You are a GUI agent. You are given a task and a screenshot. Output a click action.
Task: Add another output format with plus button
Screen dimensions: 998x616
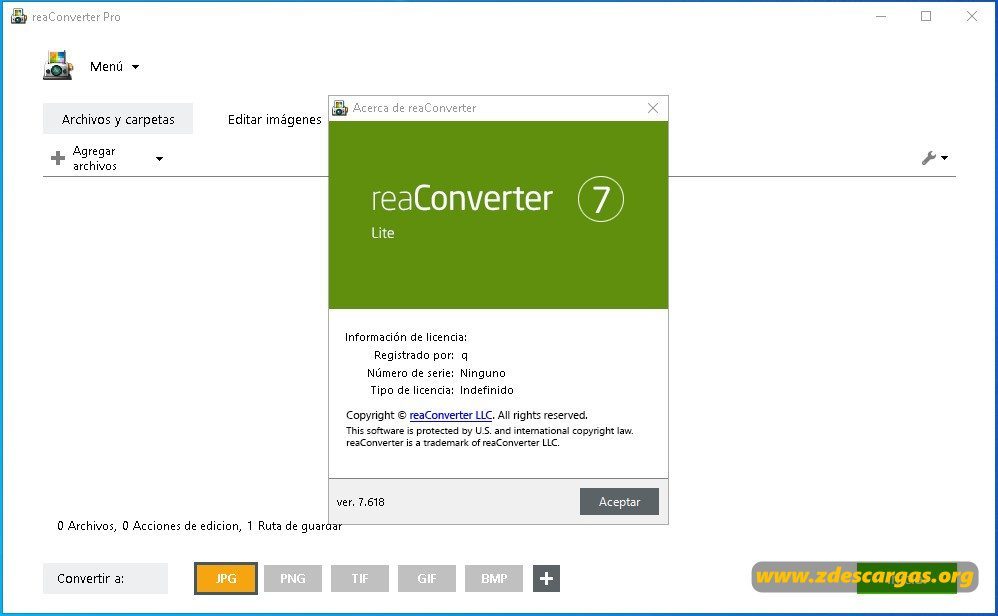(x=546, y=578)
